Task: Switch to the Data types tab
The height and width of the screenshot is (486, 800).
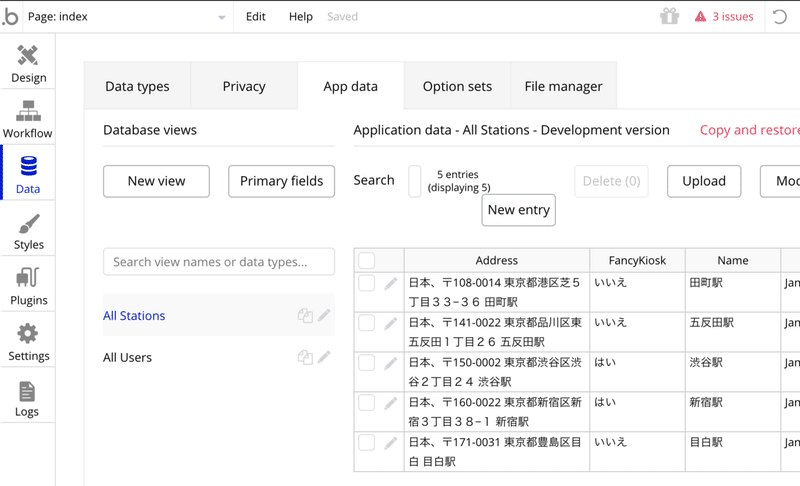Action: (137, 86)
